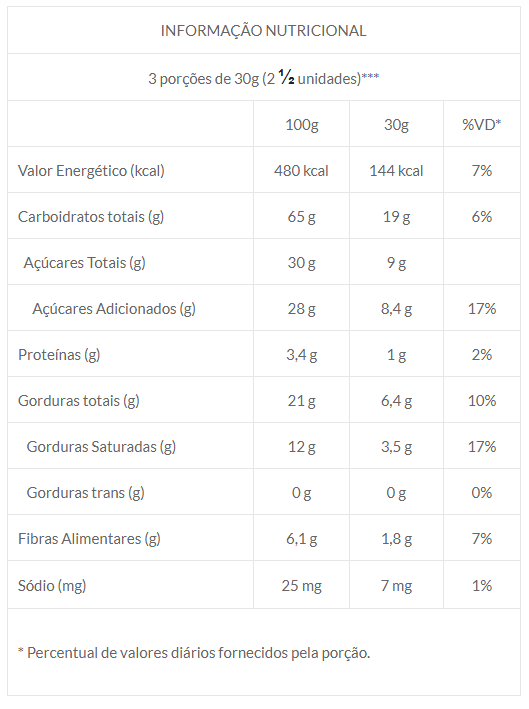Click the INFORMAÇÃO NUTRICIONAL table heading
Screen dimensions: 529x709
click(x=264, y=31)
